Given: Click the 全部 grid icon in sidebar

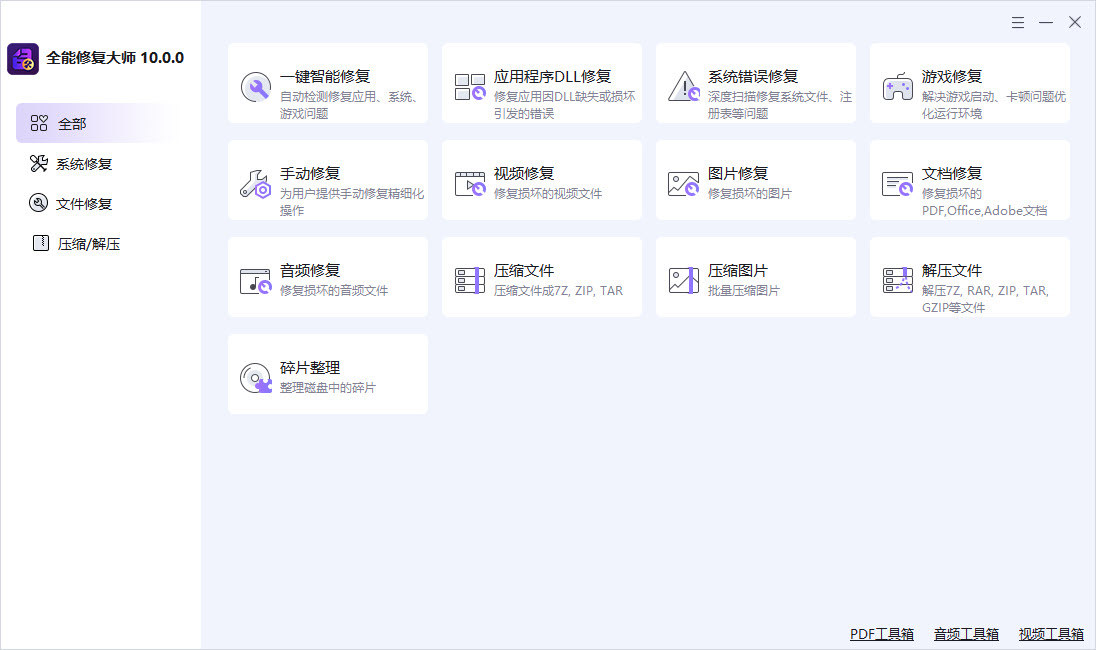Looking at the screenshot, I should [x=39, y=124].
